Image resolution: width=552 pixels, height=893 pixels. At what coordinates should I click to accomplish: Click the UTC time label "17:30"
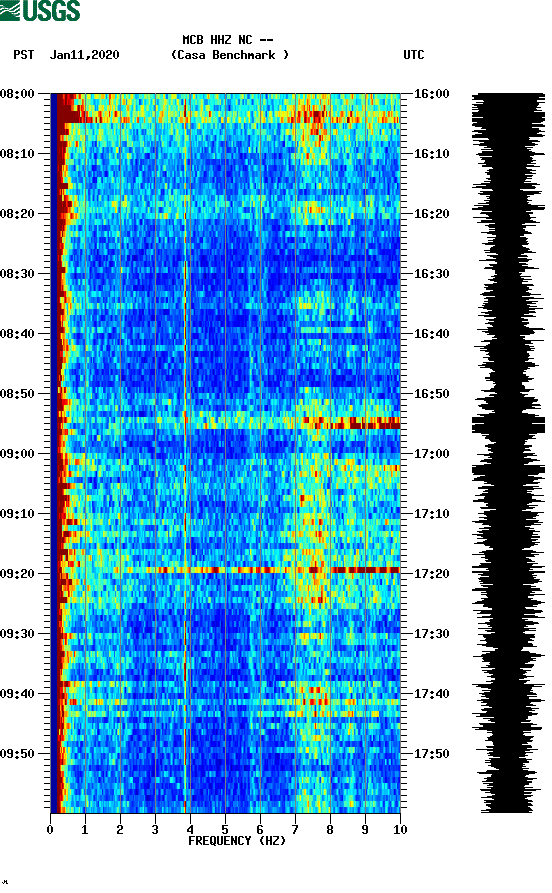(431, 634)
